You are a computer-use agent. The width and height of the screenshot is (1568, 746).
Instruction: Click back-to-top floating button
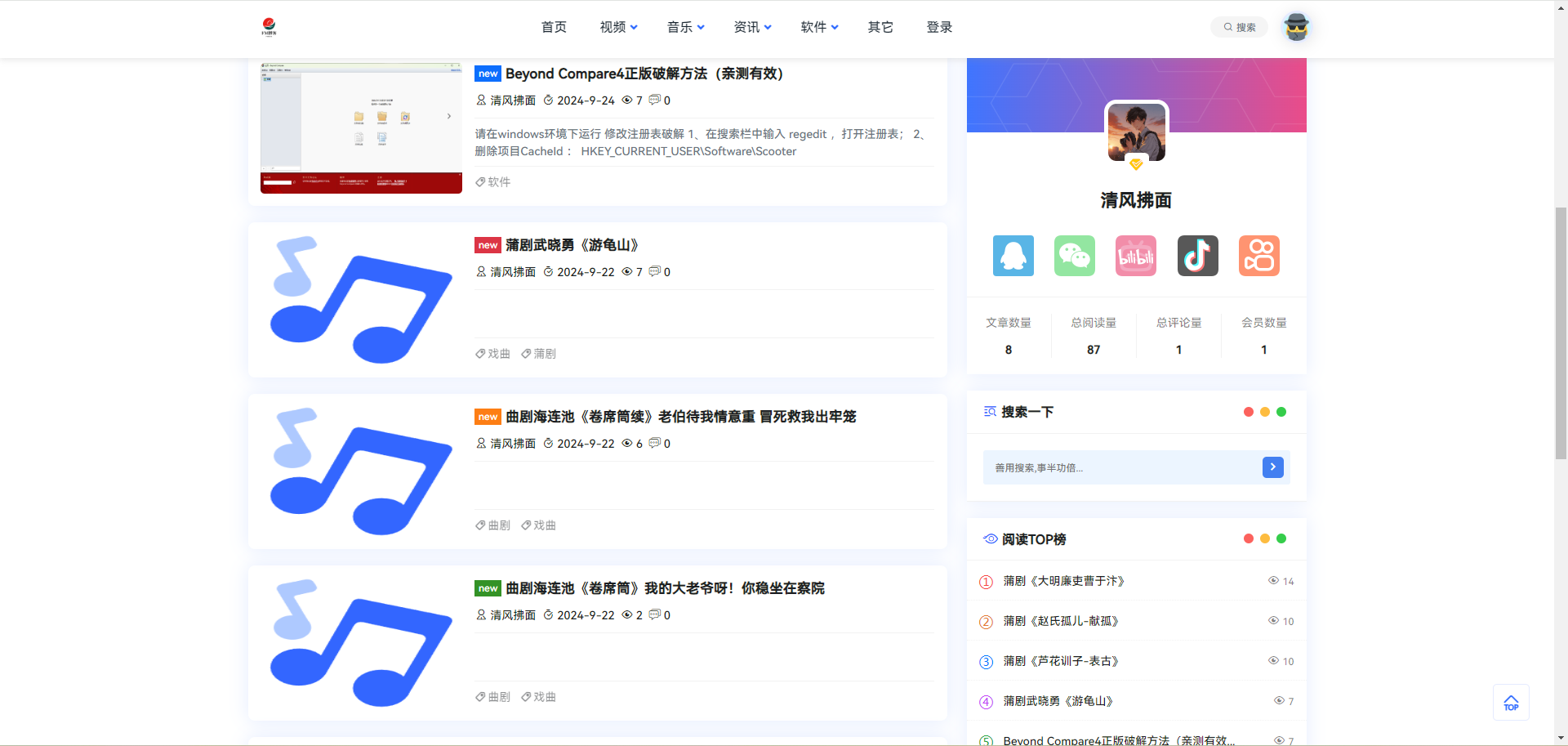pyautogui.click(x=1511, y=703)
